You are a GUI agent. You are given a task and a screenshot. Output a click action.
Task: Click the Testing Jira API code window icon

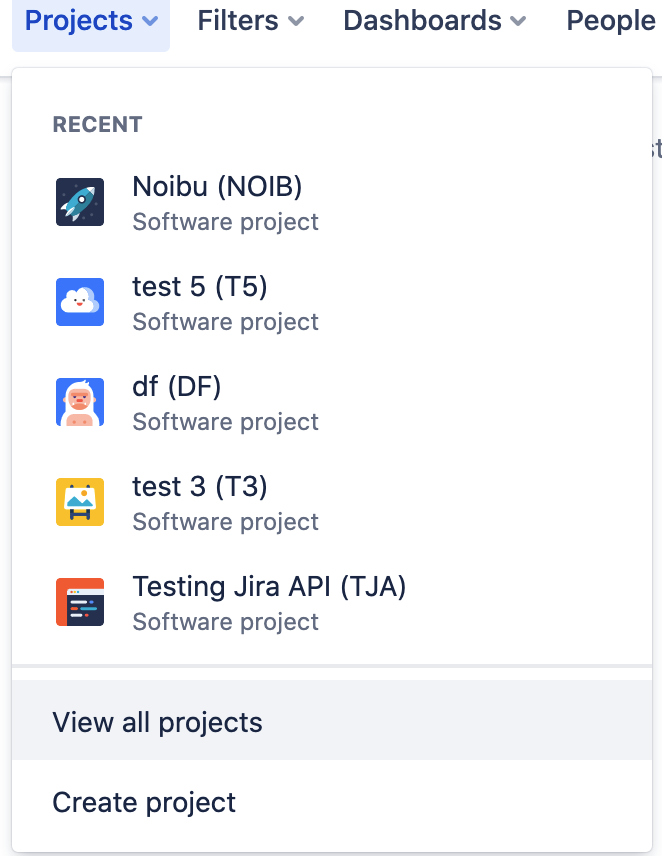pos(80,602)
